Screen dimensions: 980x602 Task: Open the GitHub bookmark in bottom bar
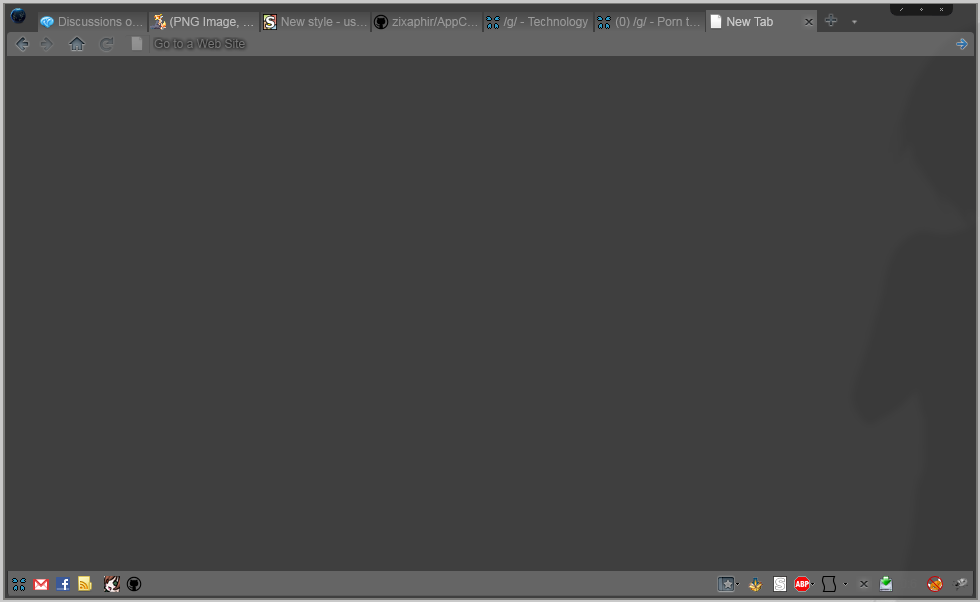tap(134, 584)
